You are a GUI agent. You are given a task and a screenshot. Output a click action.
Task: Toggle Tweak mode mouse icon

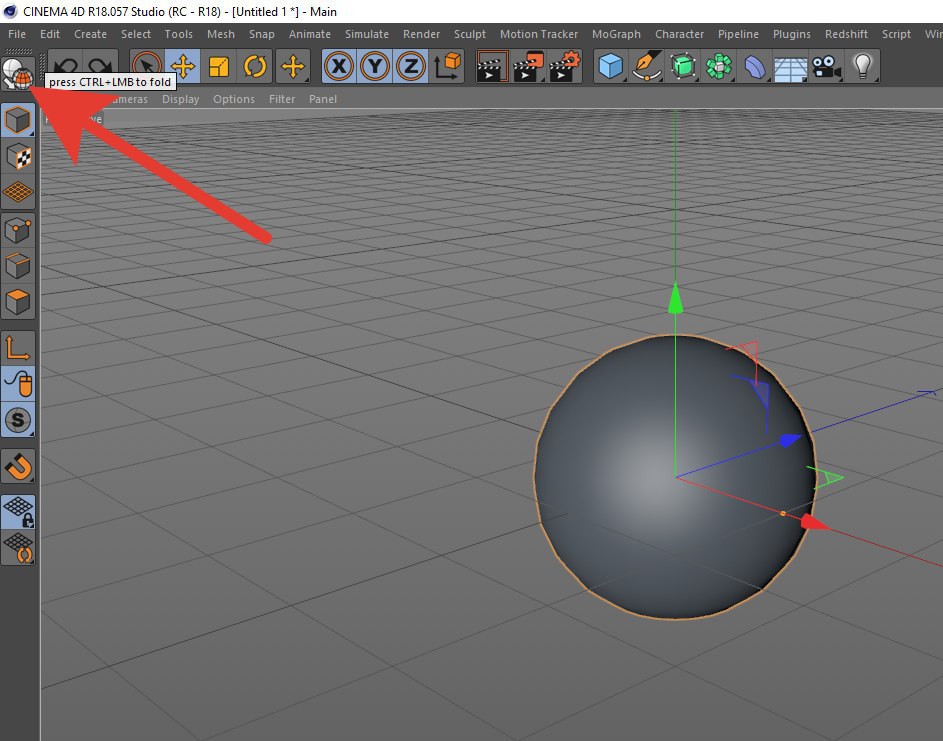(x=18, y=384)
